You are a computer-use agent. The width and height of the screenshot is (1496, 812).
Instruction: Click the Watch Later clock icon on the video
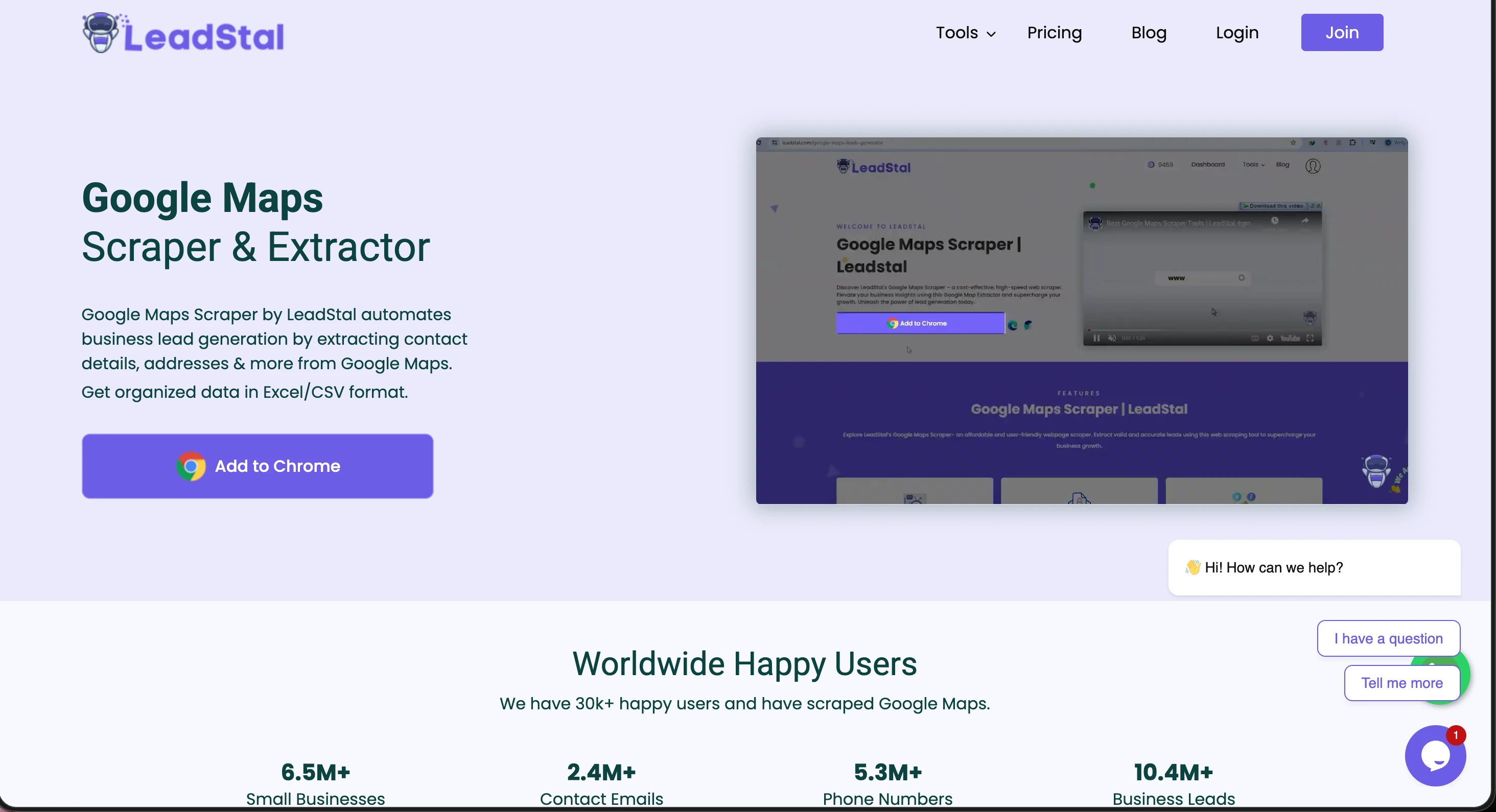click(x=1275, y=221)
